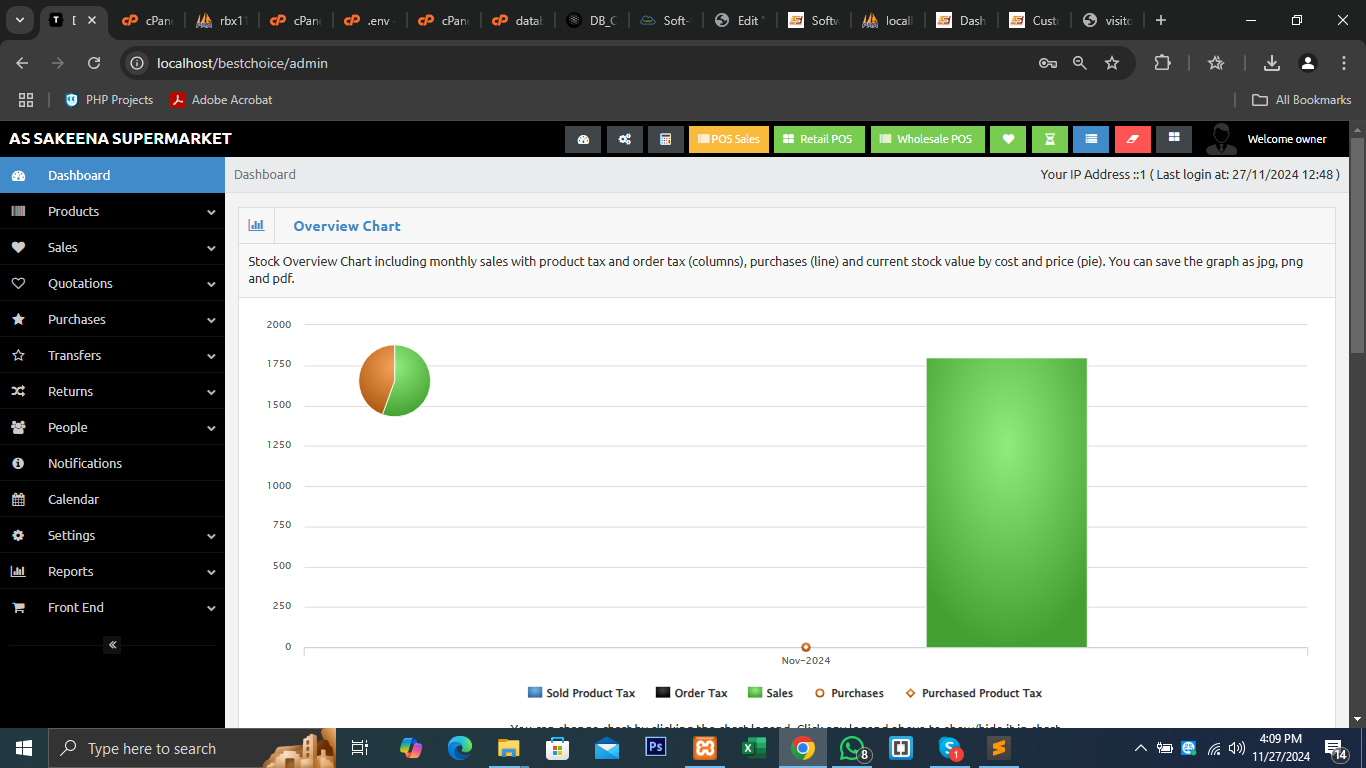This screenshot has width=1366, height=768.
Task: Click the red eraser icon button
Action: [x=1133, y=139]
